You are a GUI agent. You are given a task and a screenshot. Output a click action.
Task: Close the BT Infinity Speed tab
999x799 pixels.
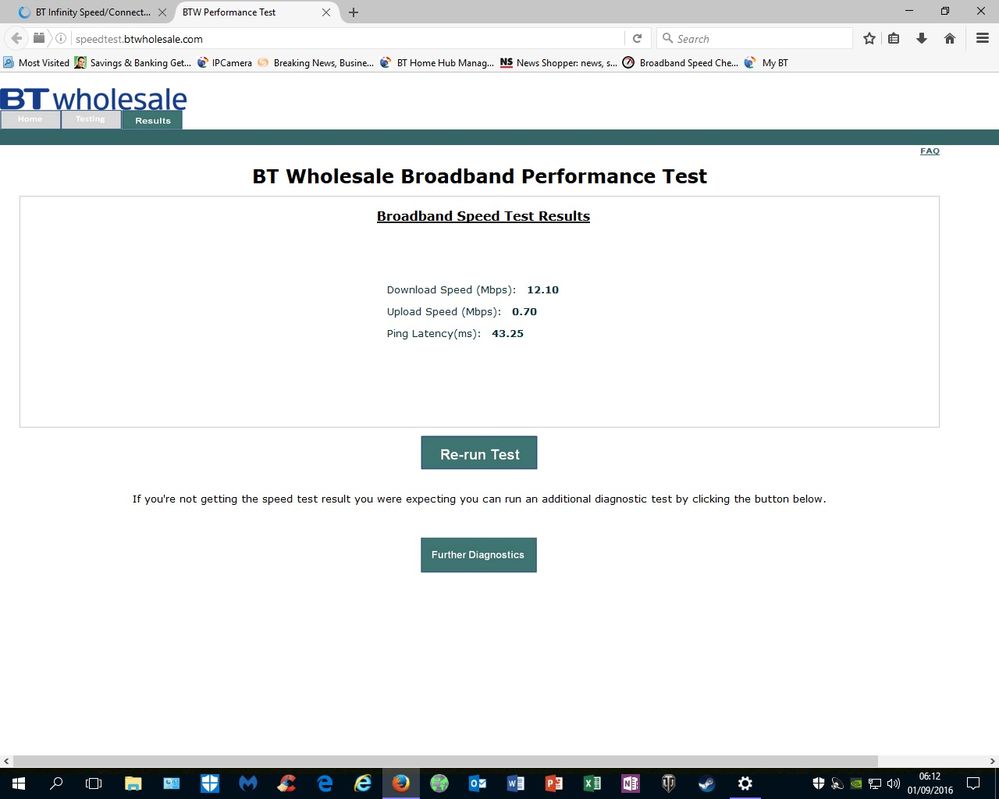(162, 12)
